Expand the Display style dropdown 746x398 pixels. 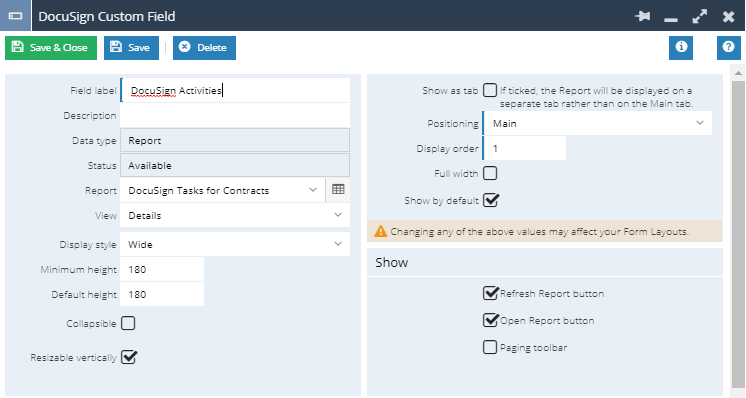click(x=235, y=244)
